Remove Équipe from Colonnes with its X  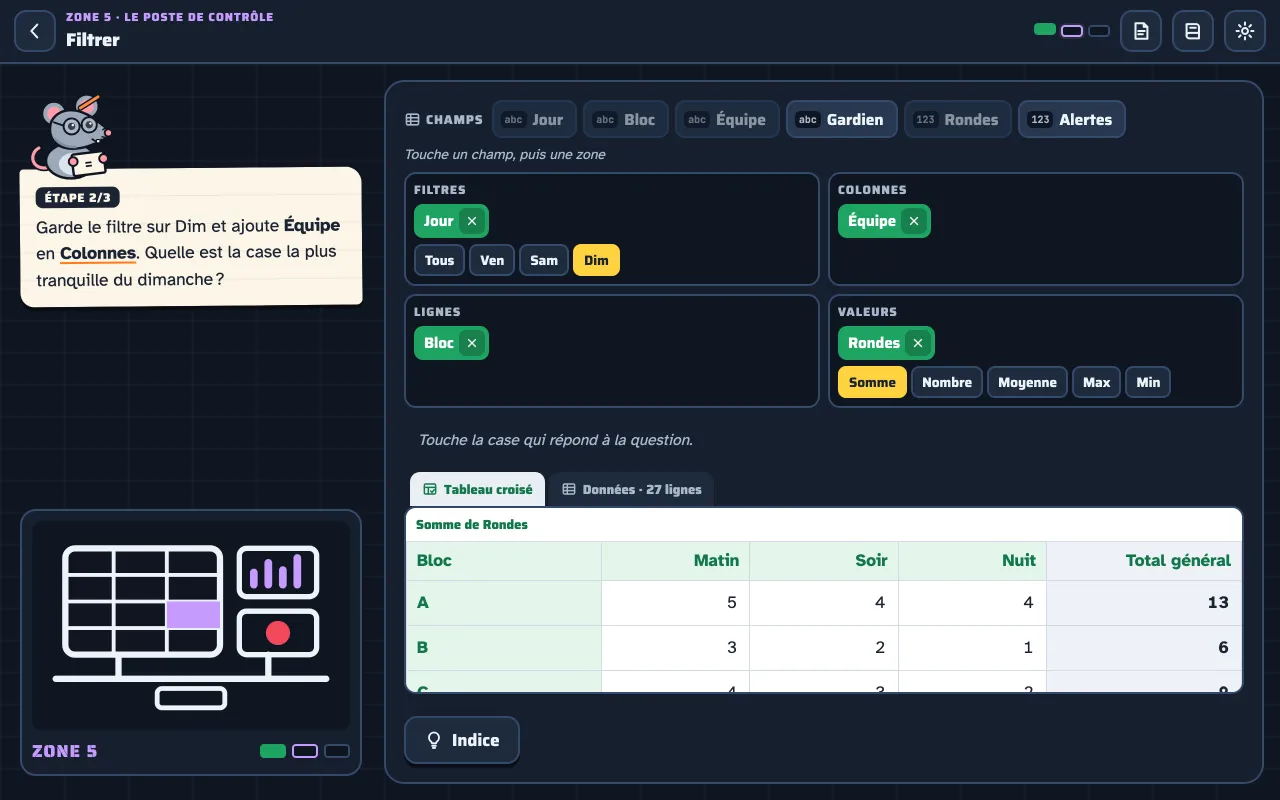point(914,221)
